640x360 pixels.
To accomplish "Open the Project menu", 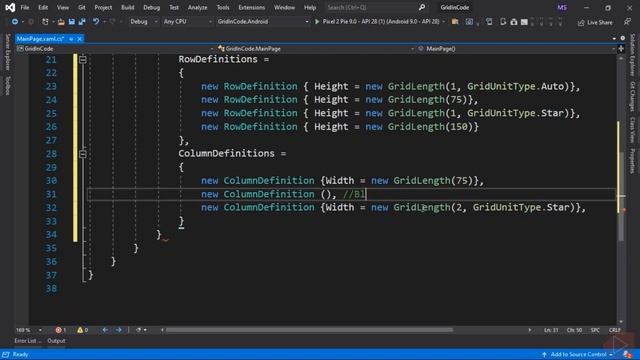I will point(103,7).
